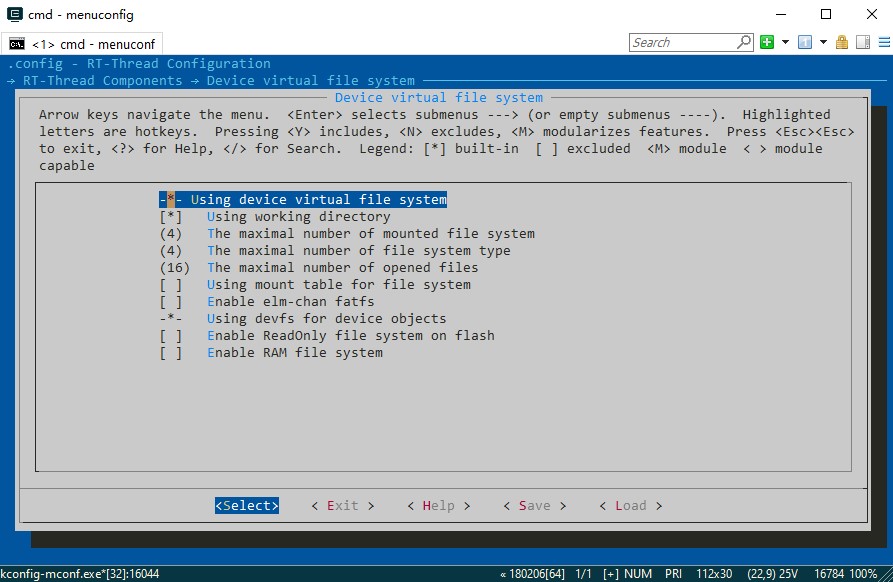This screenshot has height=582, width=893.
Task: Maximize the cmd - menuconfig window
Action: [826, 14]
